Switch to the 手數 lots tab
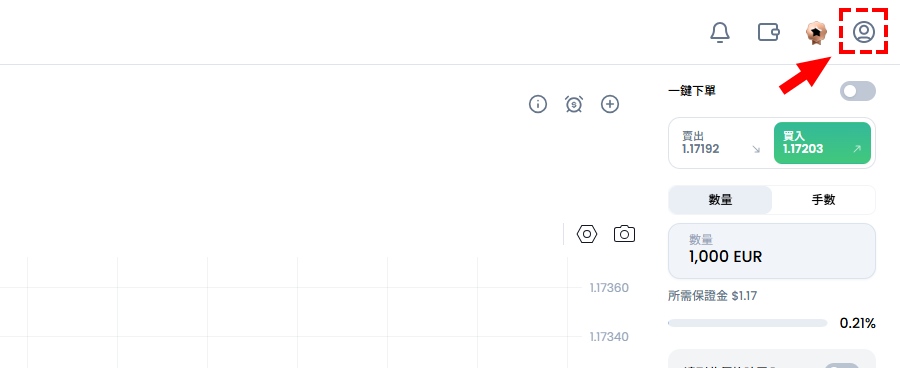Image resolution: width=900 pixels, height=368 pixels. (823, 200)
